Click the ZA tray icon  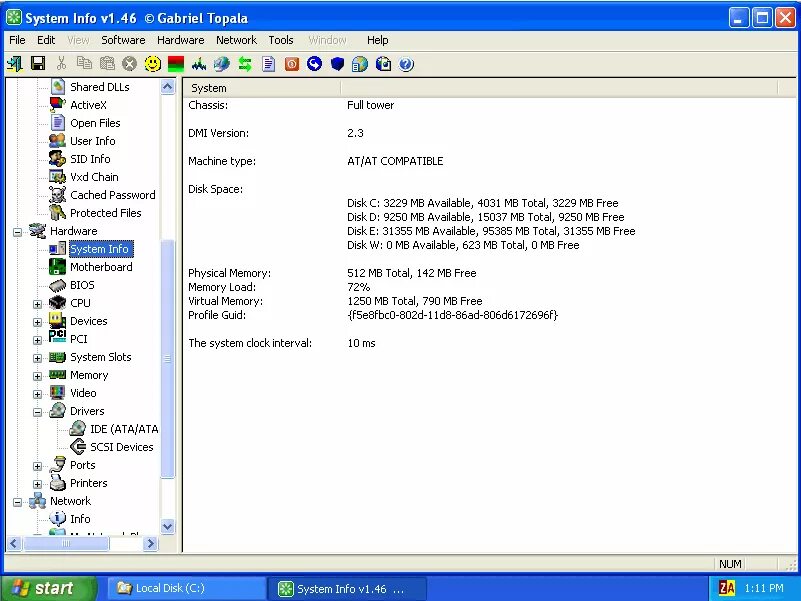click(726, 588)
